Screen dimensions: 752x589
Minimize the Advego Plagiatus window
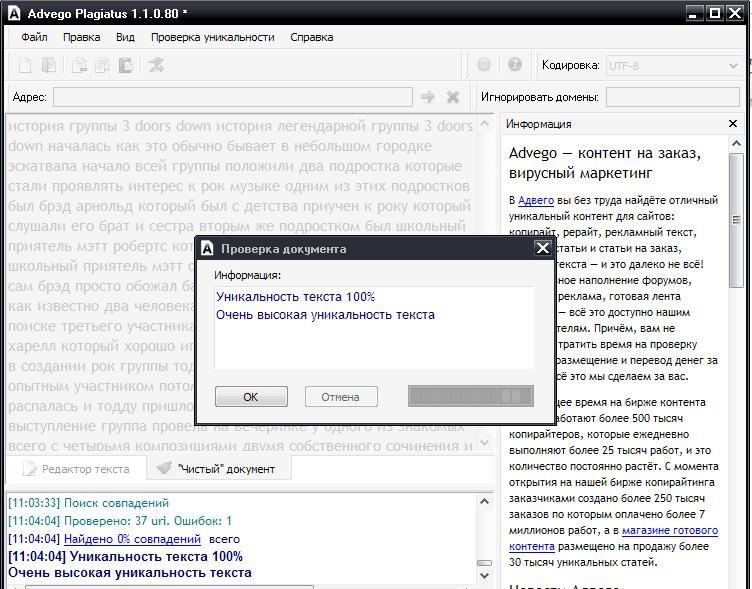pyautogui.click(x=693, y=13)
